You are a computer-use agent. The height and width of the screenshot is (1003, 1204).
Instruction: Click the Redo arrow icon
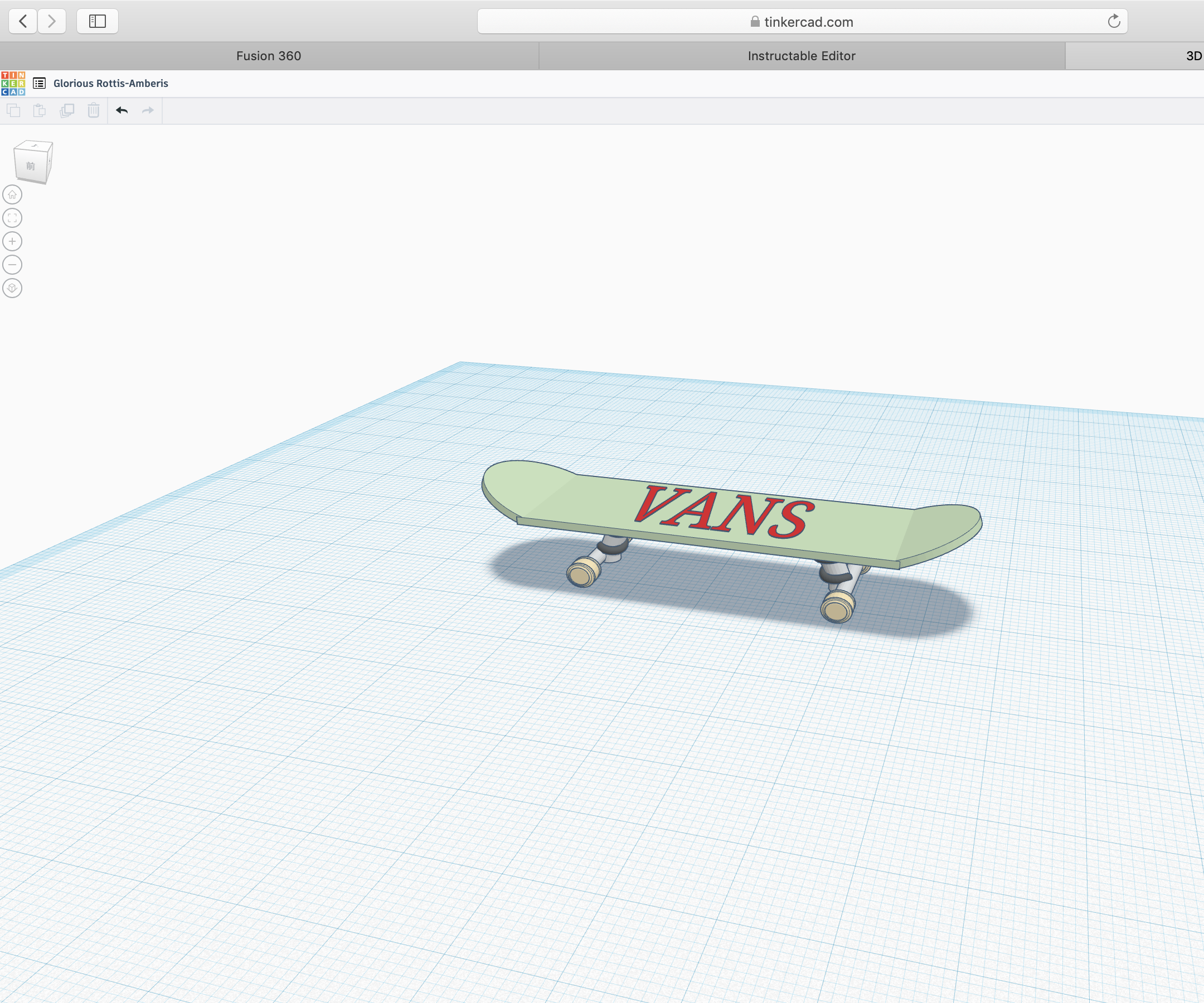tap(147, 110)
